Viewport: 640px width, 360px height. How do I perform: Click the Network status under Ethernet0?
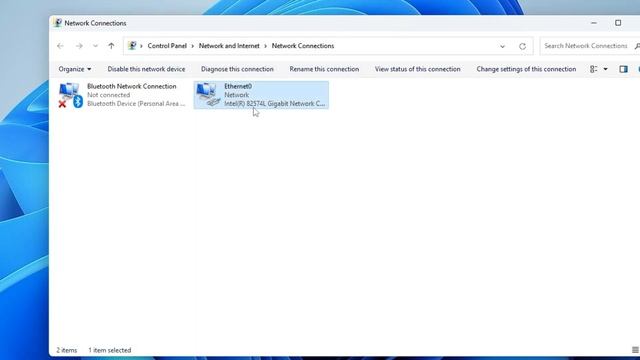236,95
